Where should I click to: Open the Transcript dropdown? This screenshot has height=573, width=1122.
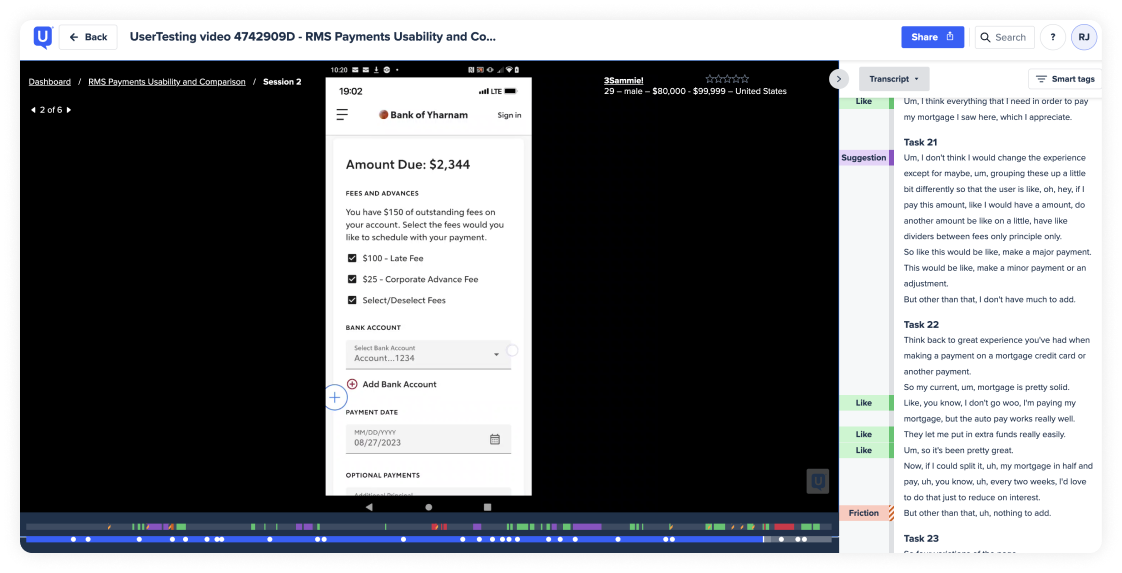(894, 79)
